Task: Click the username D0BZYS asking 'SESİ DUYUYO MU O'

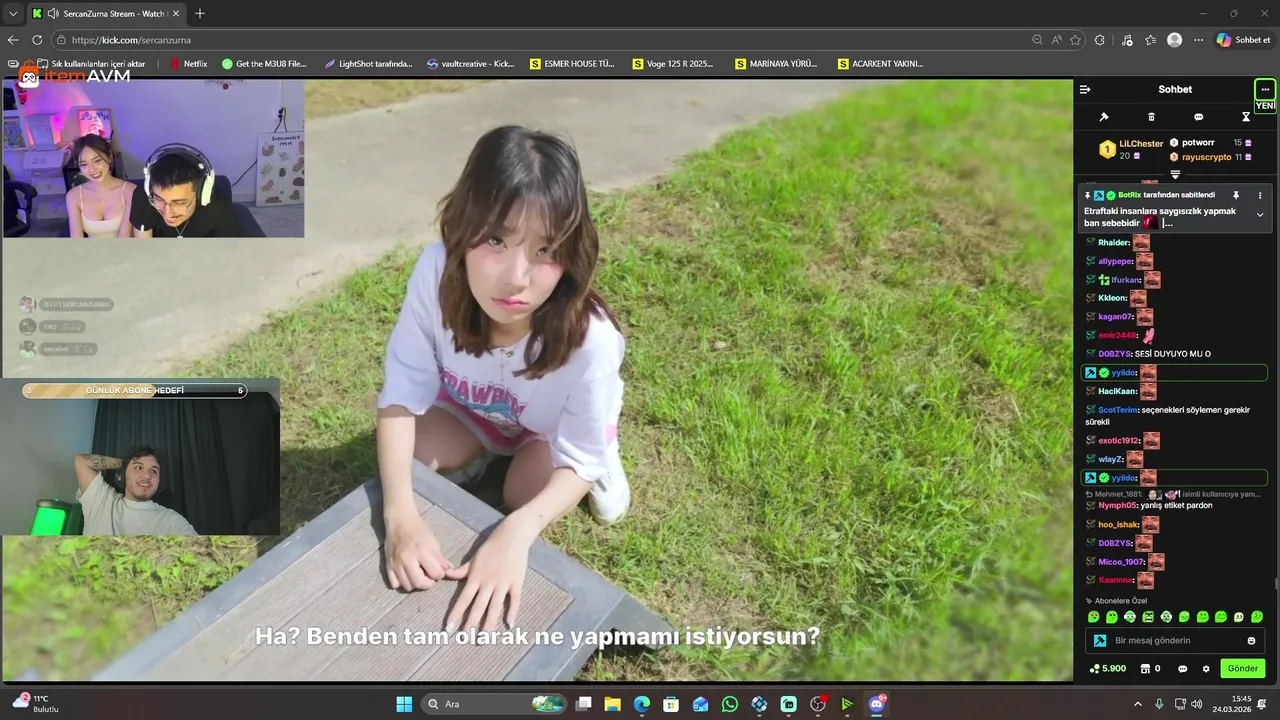Action: pyautogui.click(x=1114, y=354)
